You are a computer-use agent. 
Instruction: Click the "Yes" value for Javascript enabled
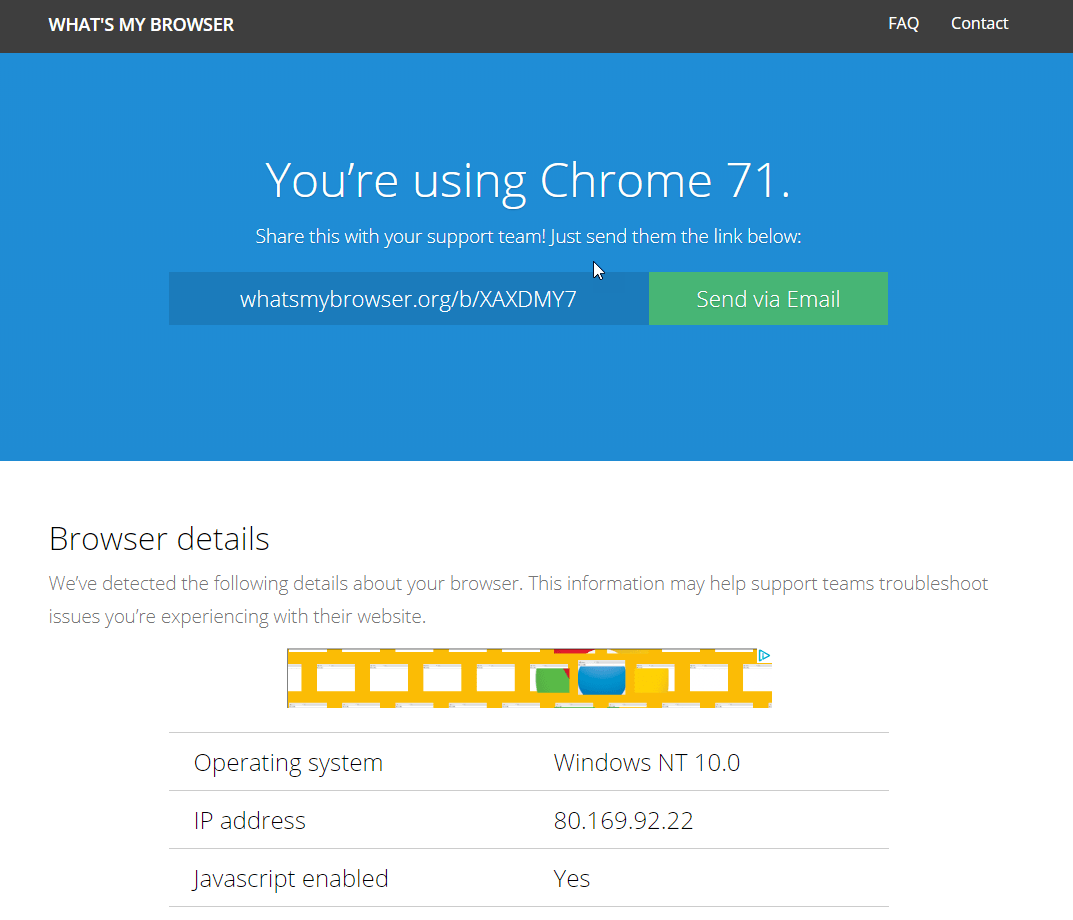[x=571, y=878]
